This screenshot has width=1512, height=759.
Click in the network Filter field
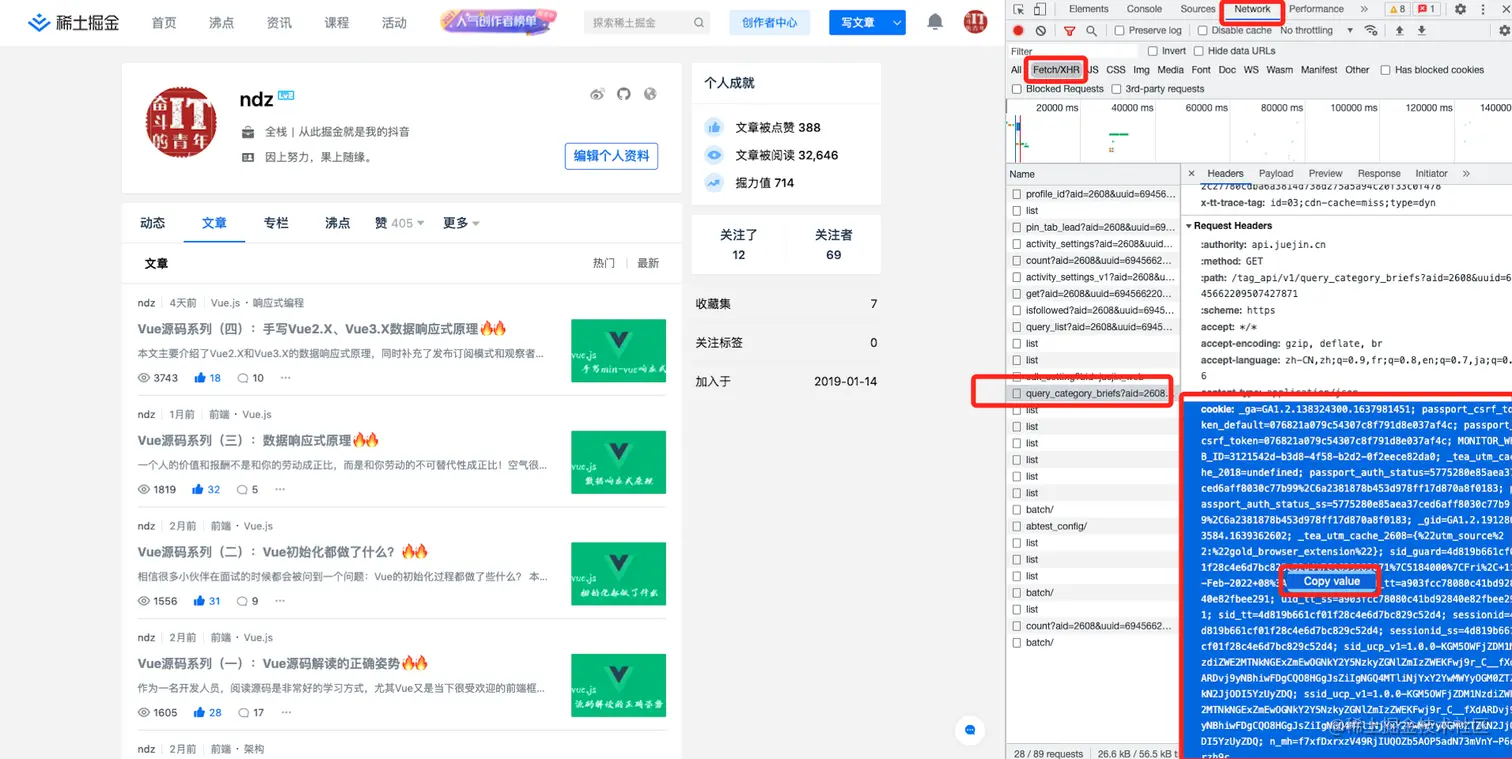coord(1072,51)
